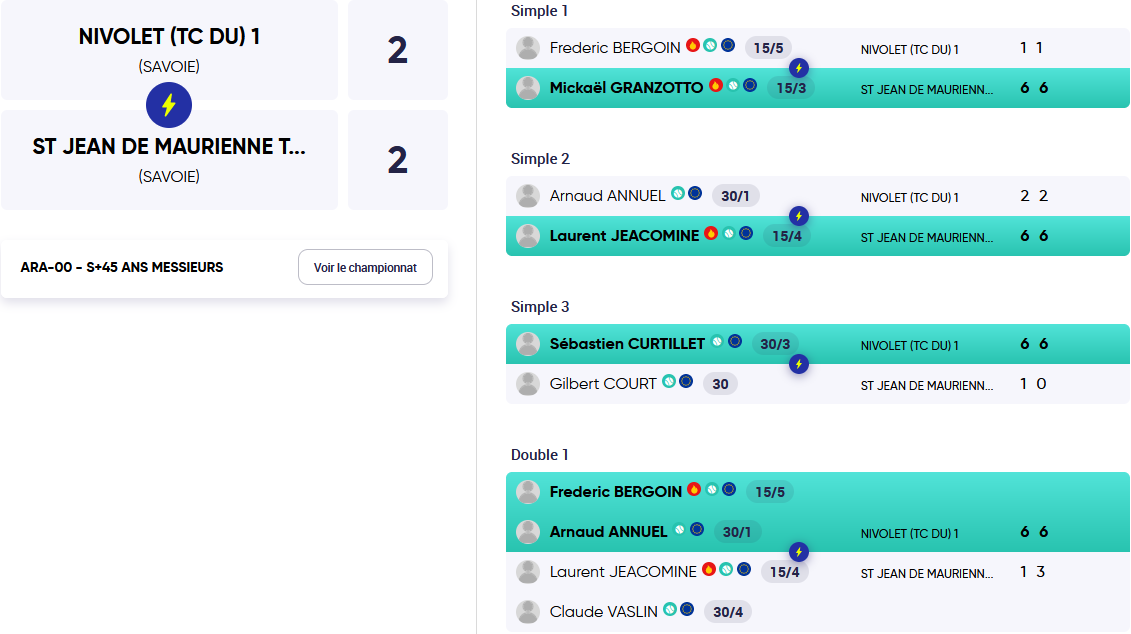This screenshot has width=1131, height=634.
Task: Click Gilbert COURT's avatar
Action: tap(528, 384)
